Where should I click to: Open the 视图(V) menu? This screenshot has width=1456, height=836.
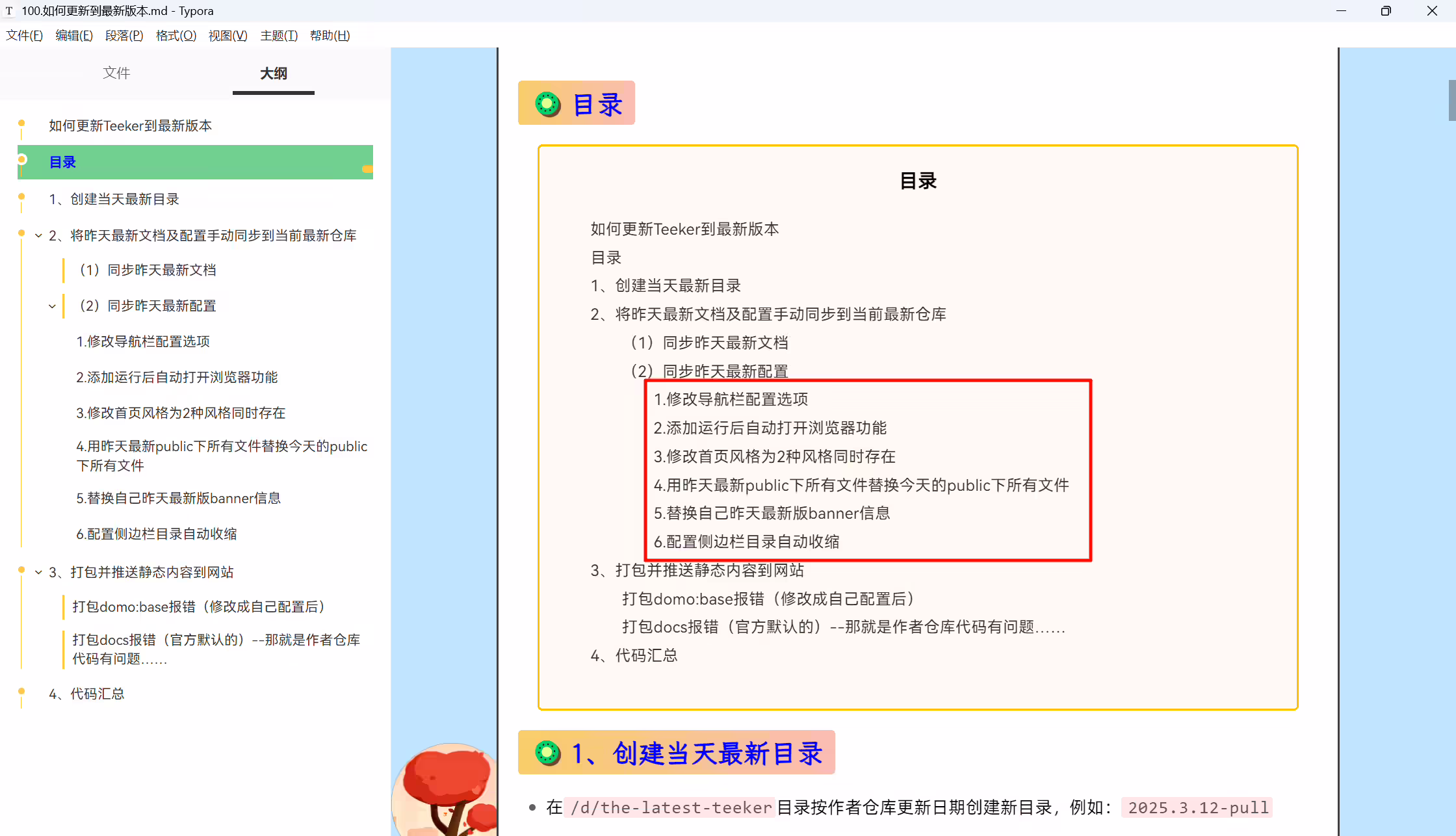pyautogui.click(x=227, y=35)
